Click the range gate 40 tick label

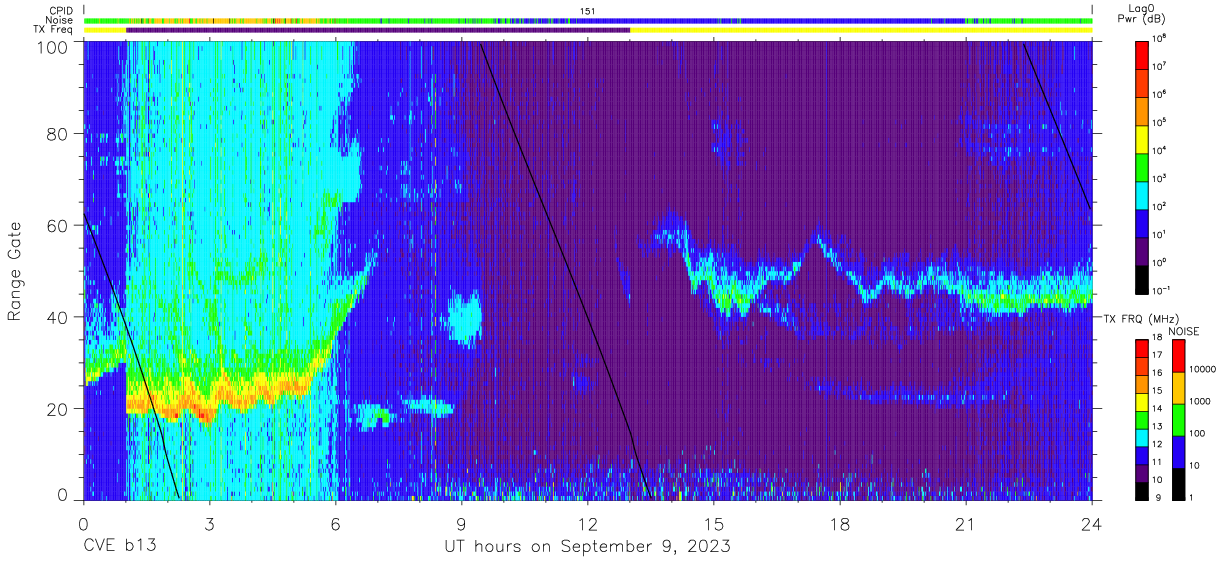pyautogui.click(x=57, y=317)
